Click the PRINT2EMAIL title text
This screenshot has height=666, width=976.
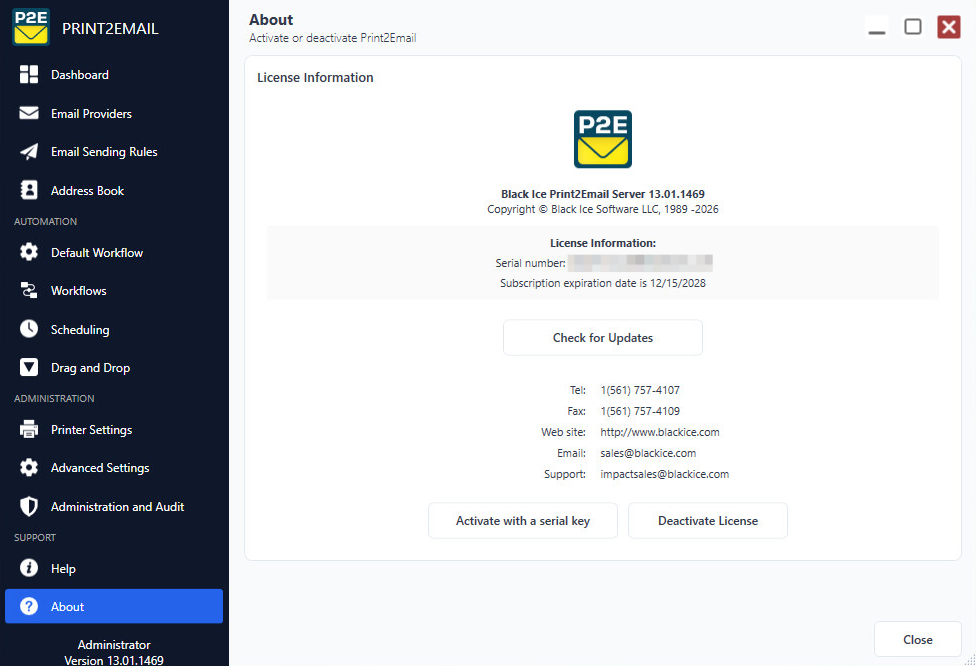click(x=110, y=29)
